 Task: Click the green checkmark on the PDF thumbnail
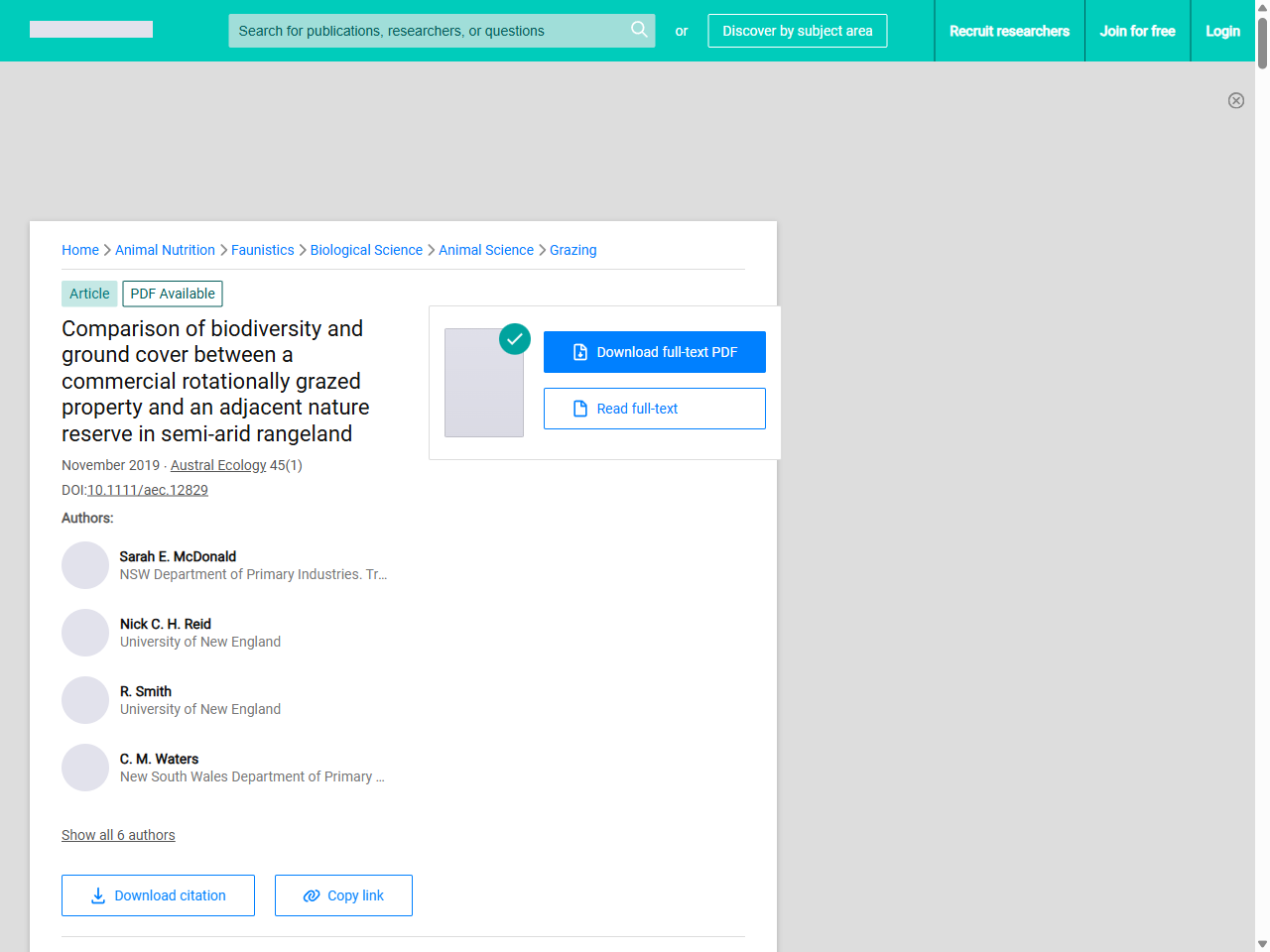click(515, 339)
